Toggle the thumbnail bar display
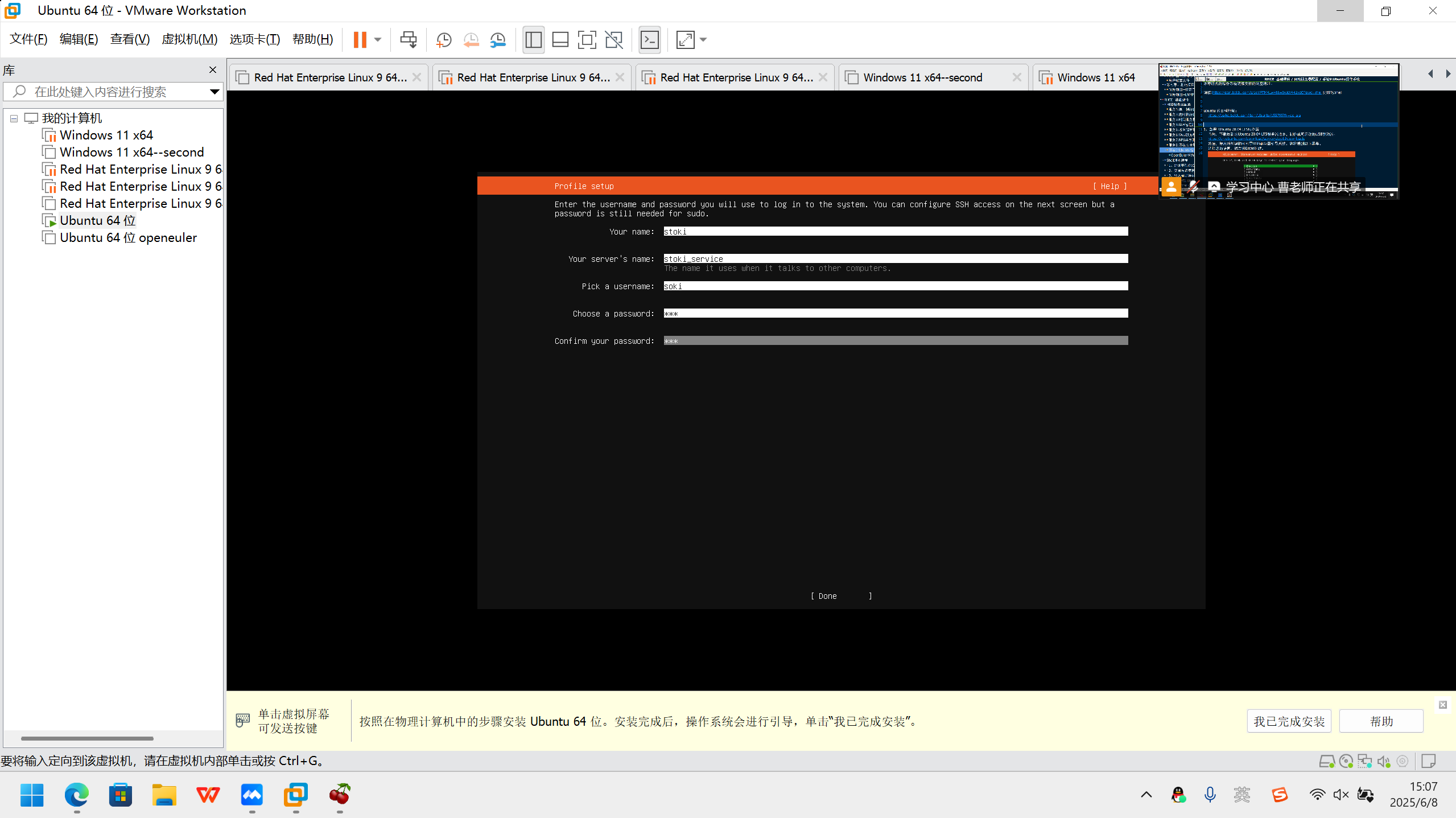Viewport: 1456px width, 818px height. tap(559, 39)
